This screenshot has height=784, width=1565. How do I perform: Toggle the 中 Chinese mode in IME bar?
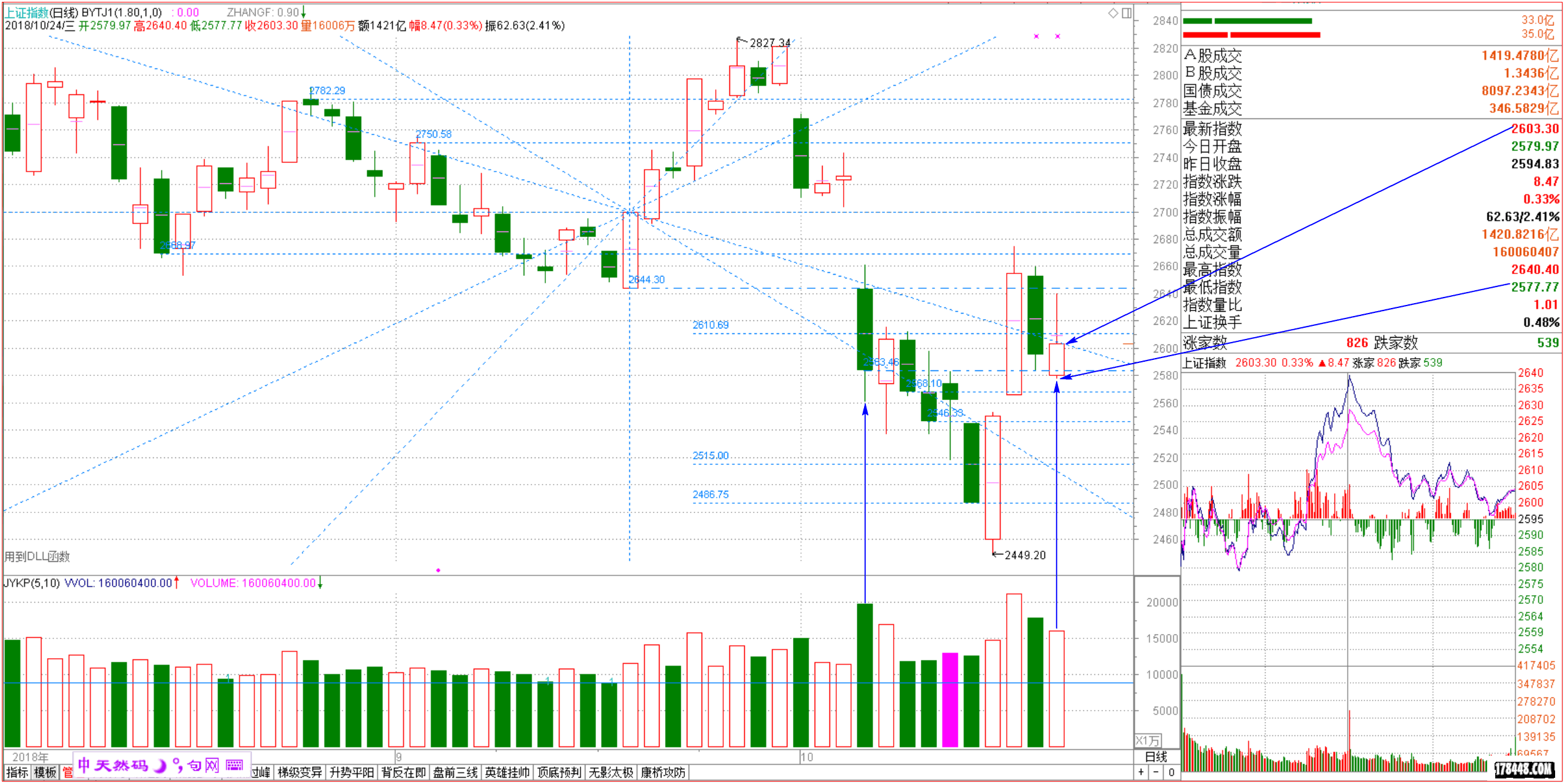[x=84, y=765]
